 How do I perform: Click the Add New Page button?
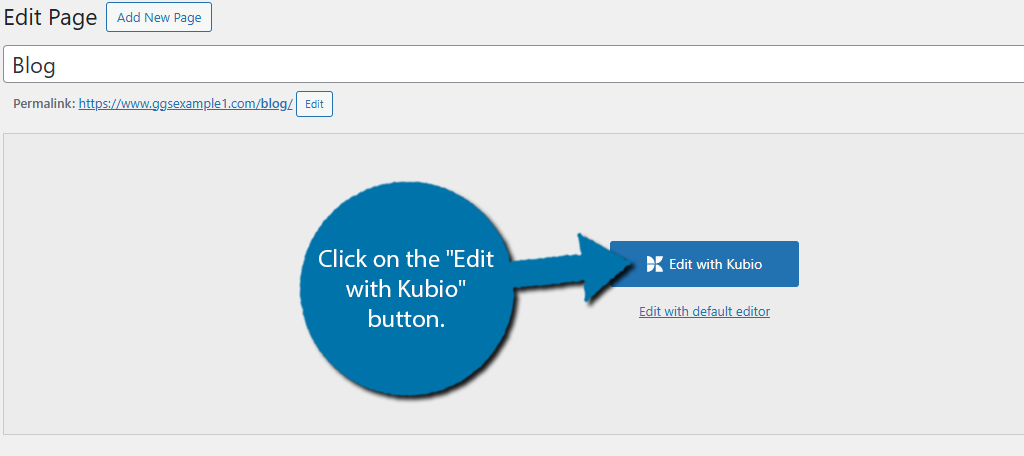159,18
